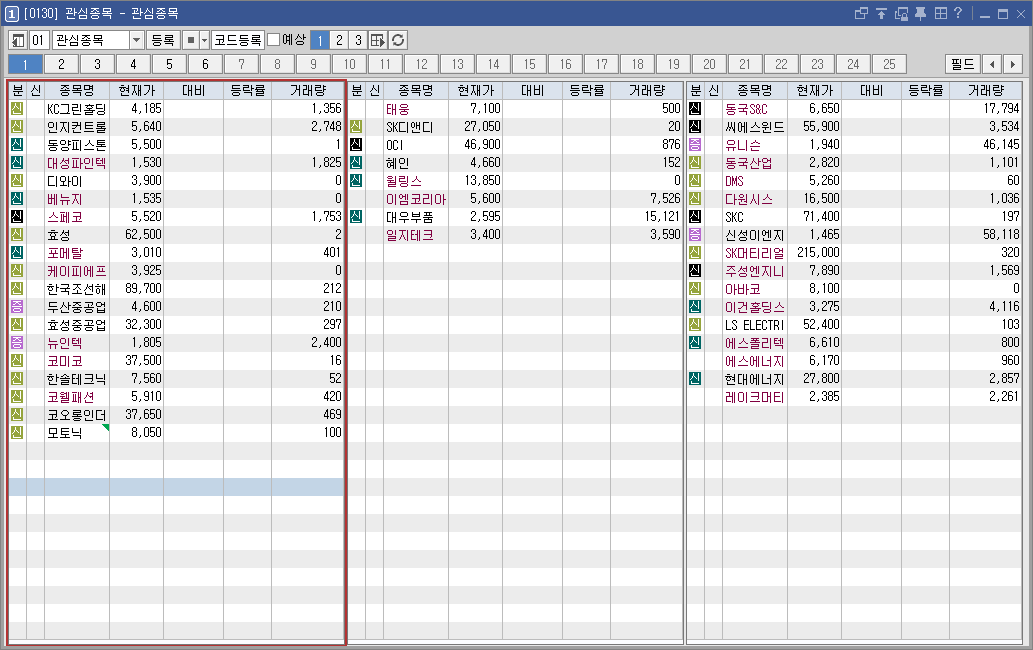Select the 주성엔지니 stock name
This screenshot has height=650, width=1033.
[x=754, y=271]
